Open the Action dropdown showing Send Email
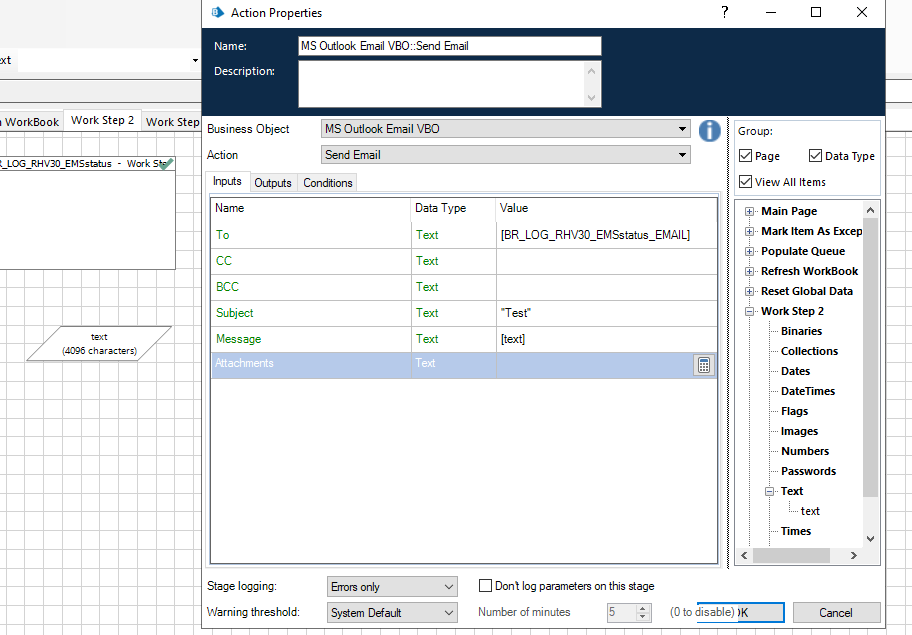 pos(505,155)
